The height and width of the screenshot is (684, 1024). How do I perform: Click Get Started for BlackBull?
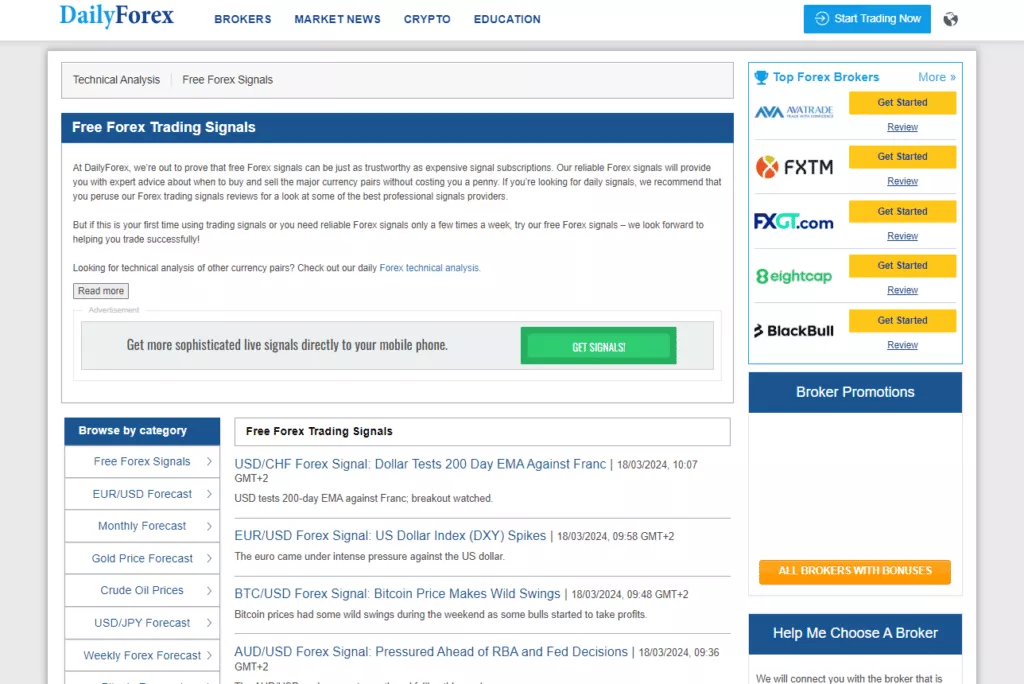pos(902,321)
